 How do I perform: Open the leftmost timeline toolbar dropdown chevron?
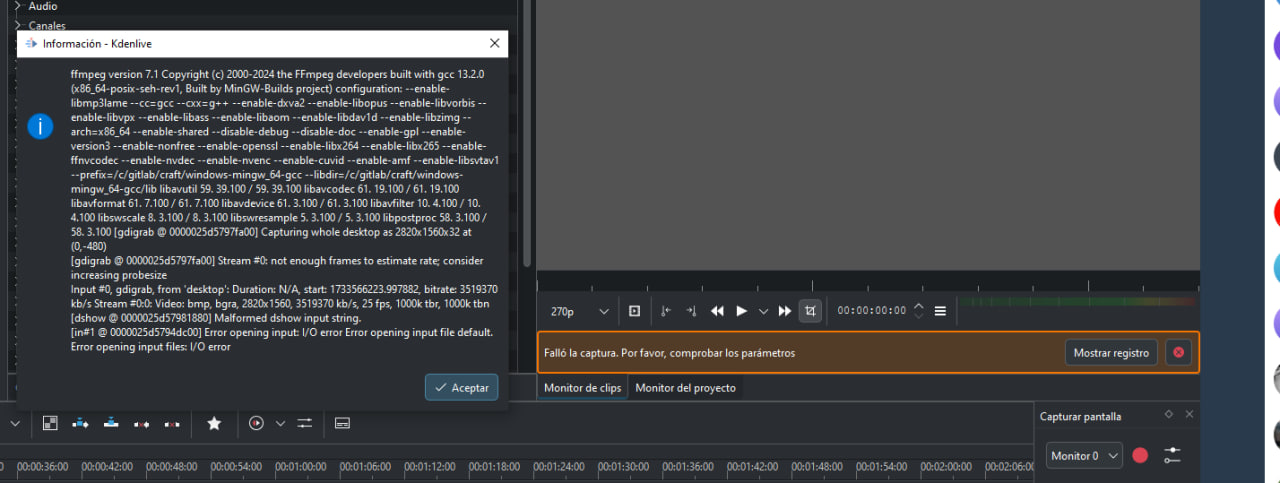pyautogui.click(x=14, y=423)
